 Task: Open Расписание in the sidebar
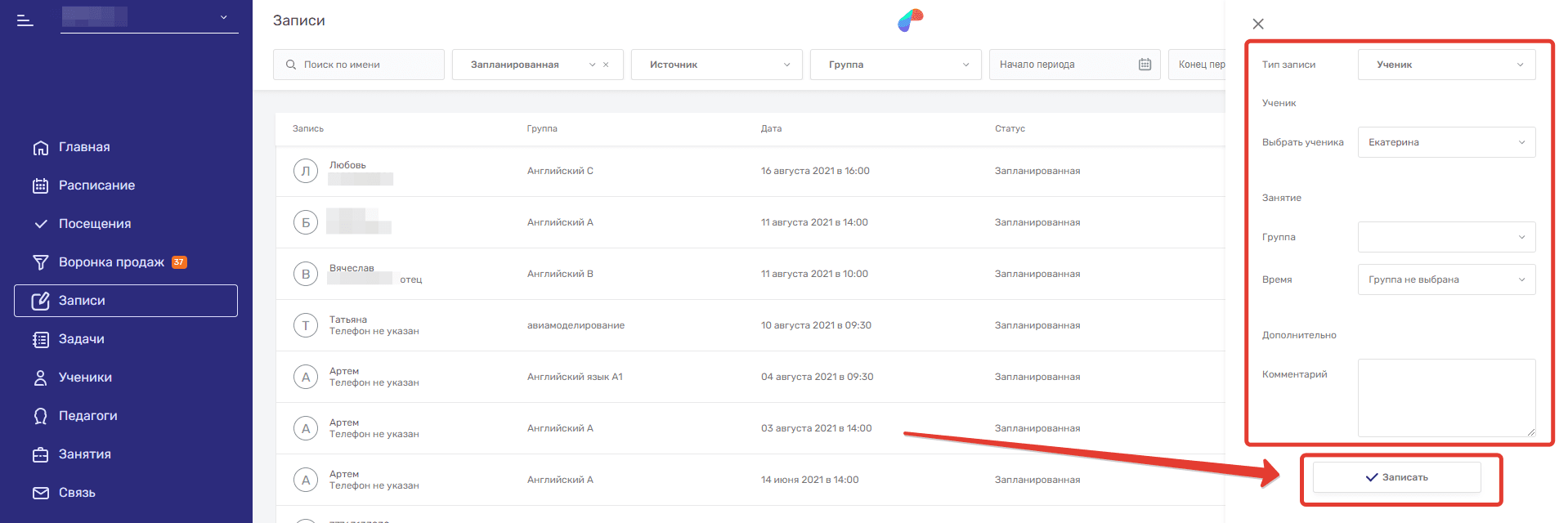pos(96,186)
